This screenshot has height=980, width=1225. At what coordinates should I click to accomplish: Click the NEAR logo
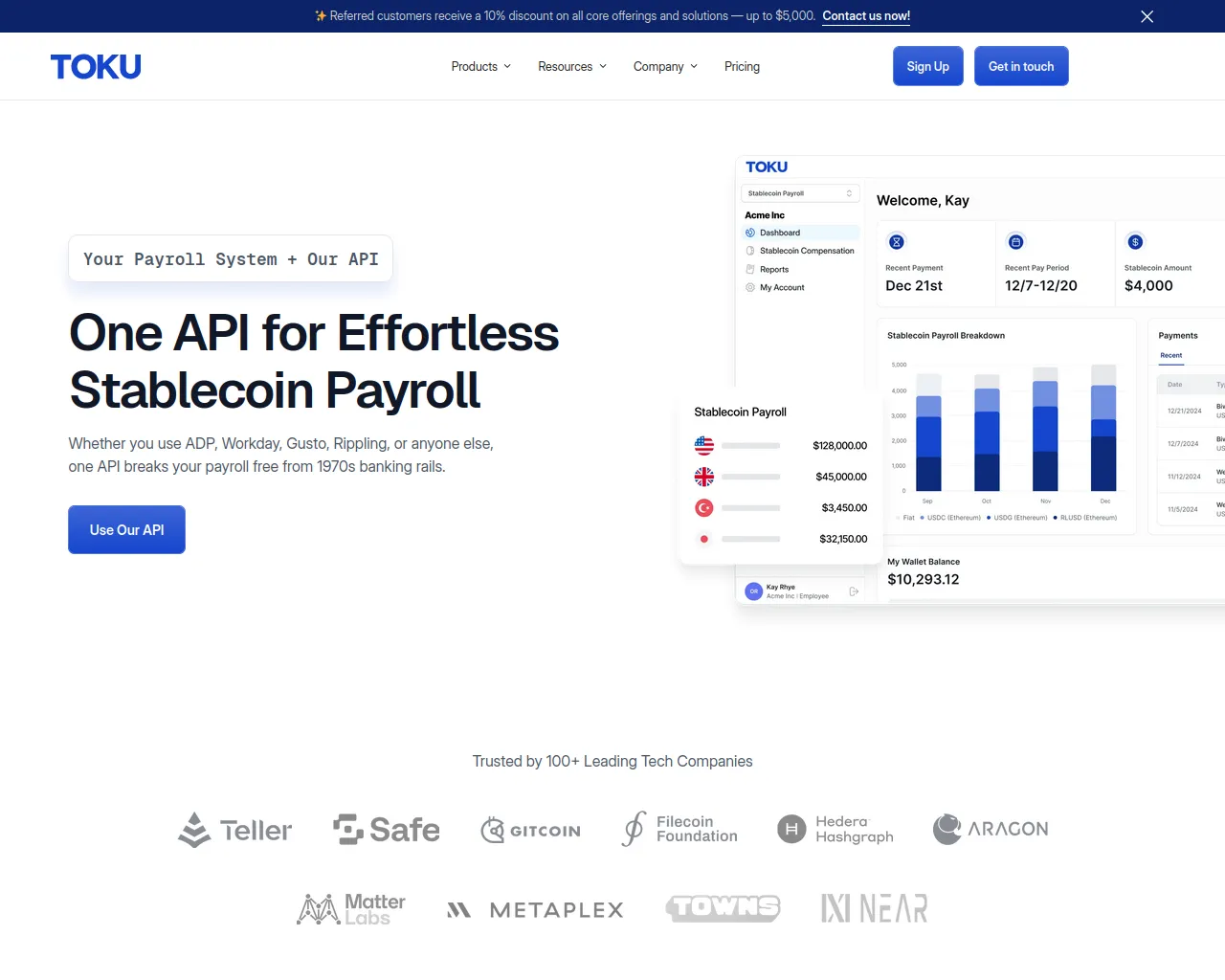874,908
